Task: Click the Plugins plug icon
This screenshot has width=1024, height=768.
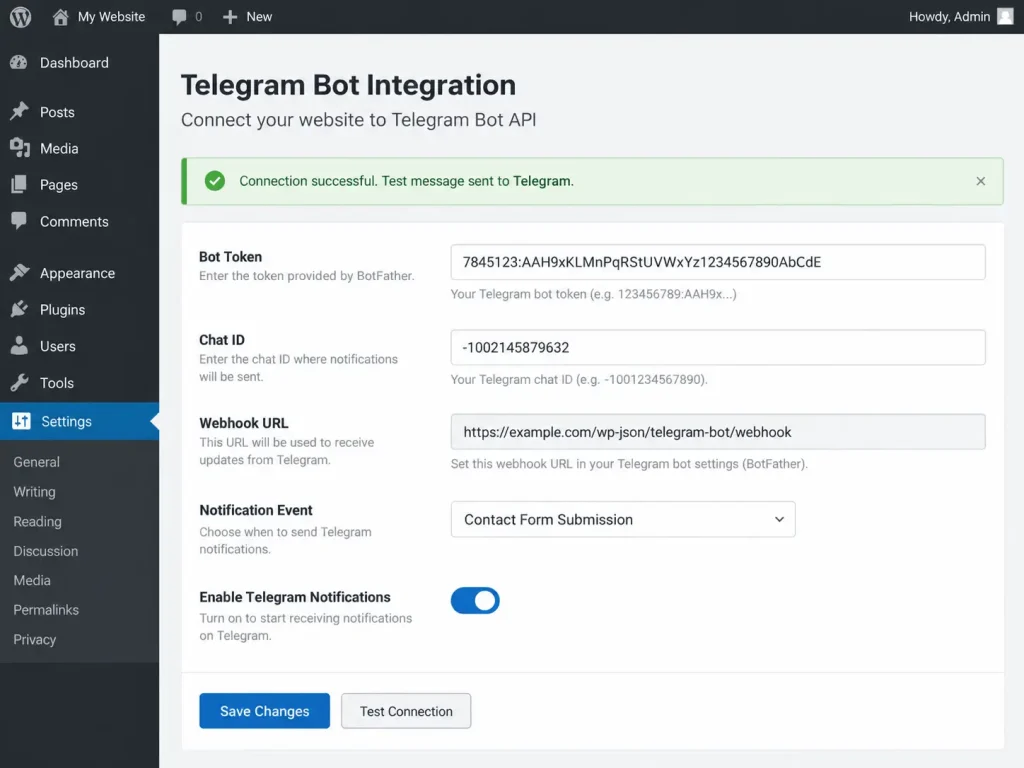Action: 20,309
